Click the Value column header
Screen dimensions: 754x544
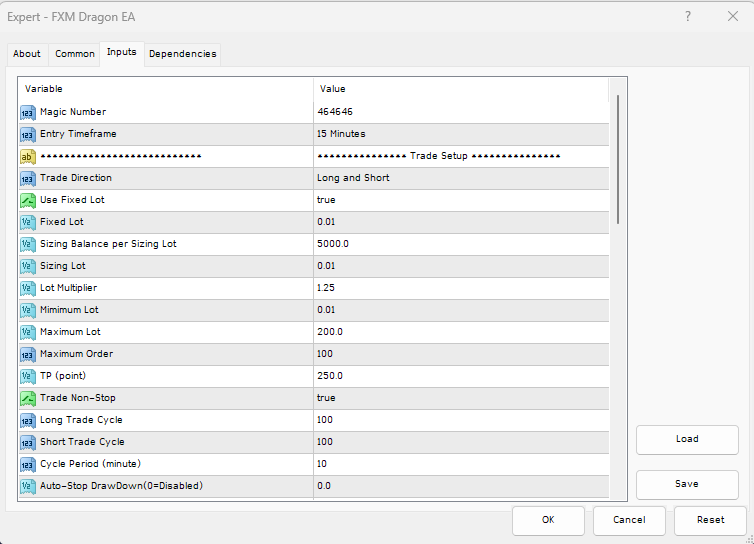coord(461,89)
